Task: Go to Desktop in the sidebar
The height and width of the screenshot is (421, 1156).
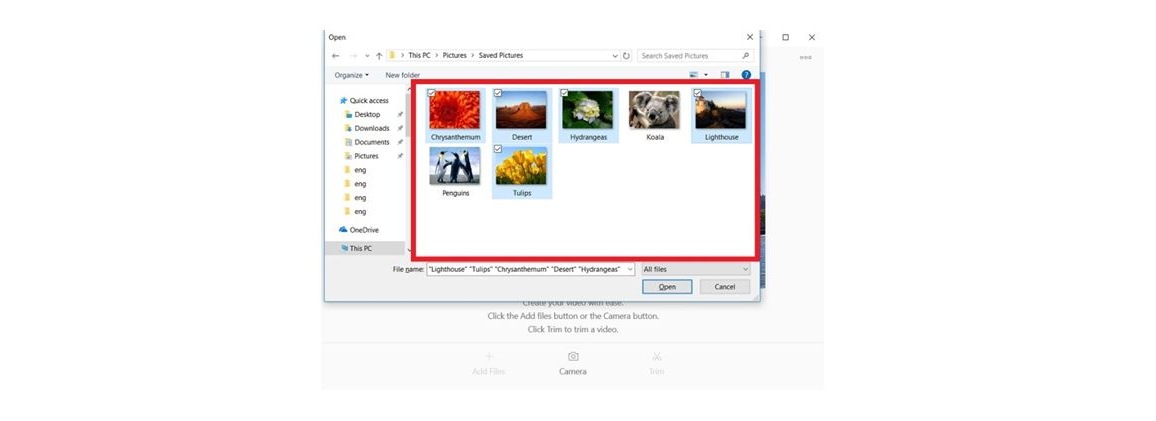Action: point(363,114)
